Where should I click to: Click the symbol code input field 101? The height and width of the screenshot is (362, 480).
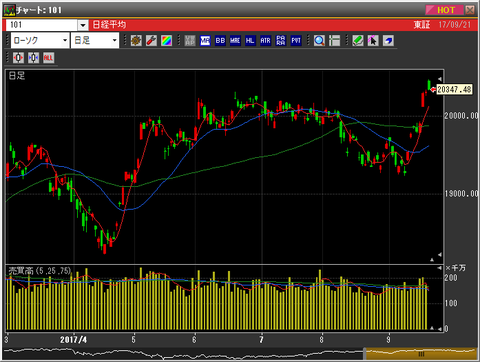pos(42,25)
